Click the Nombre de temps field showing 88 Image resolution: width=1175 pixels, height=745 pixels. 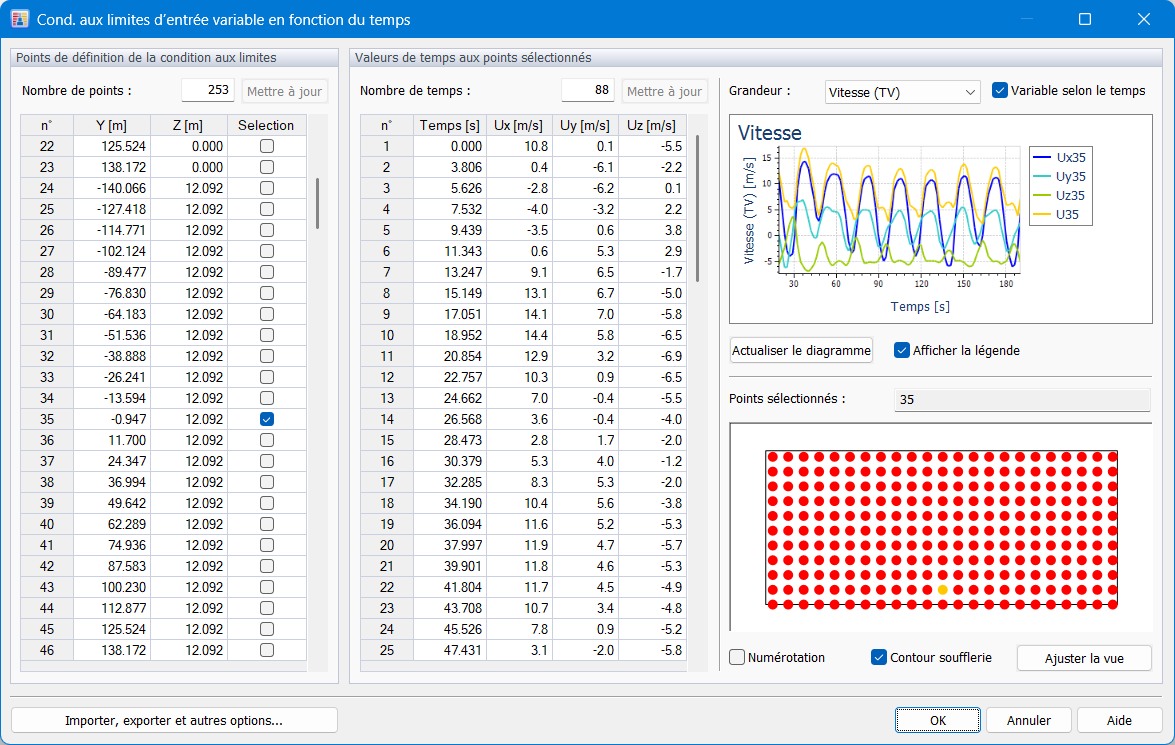tap(588, 90)
